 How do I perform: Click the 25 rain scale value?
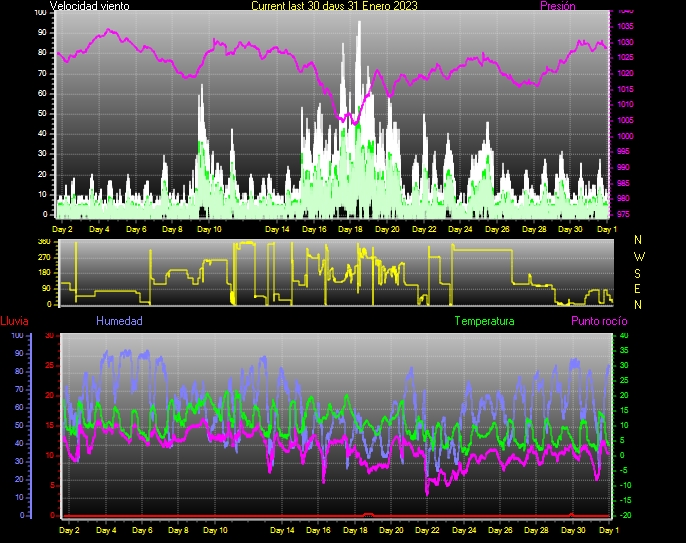pos(49,365)
